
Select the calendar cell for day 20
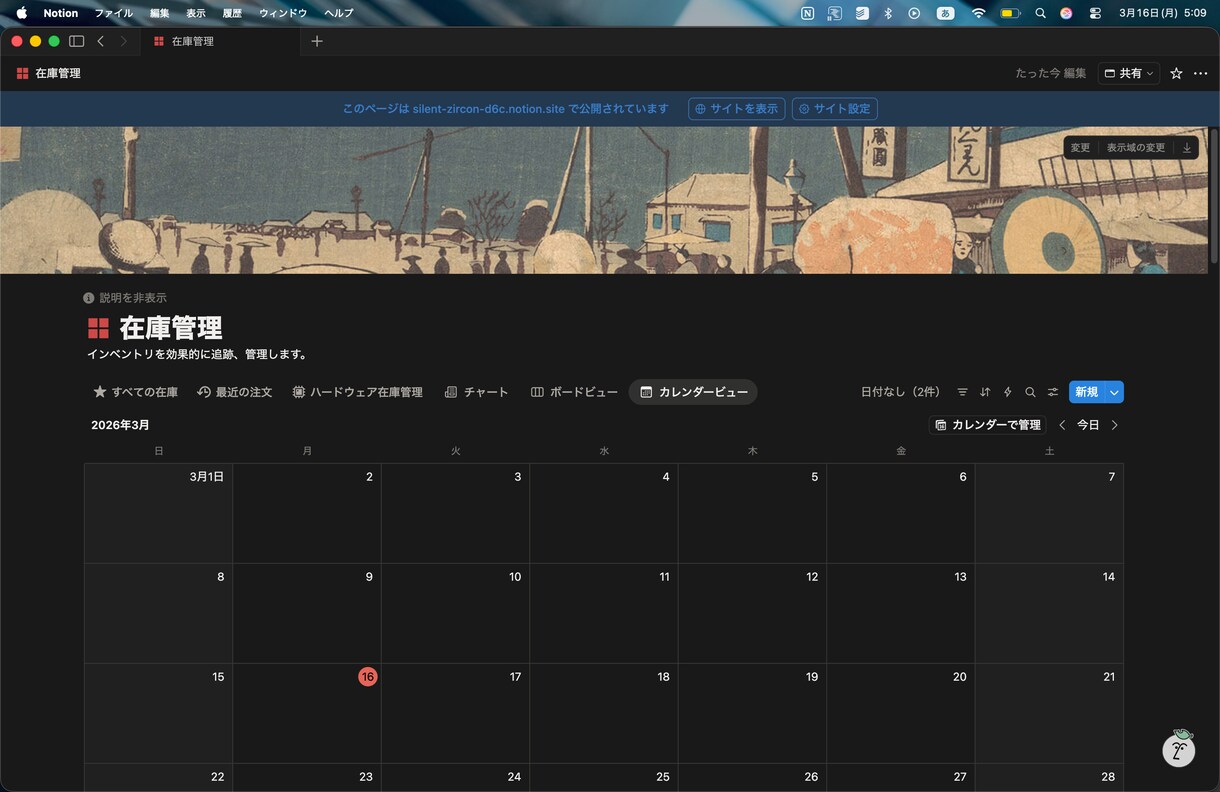[x=901, y=713]
